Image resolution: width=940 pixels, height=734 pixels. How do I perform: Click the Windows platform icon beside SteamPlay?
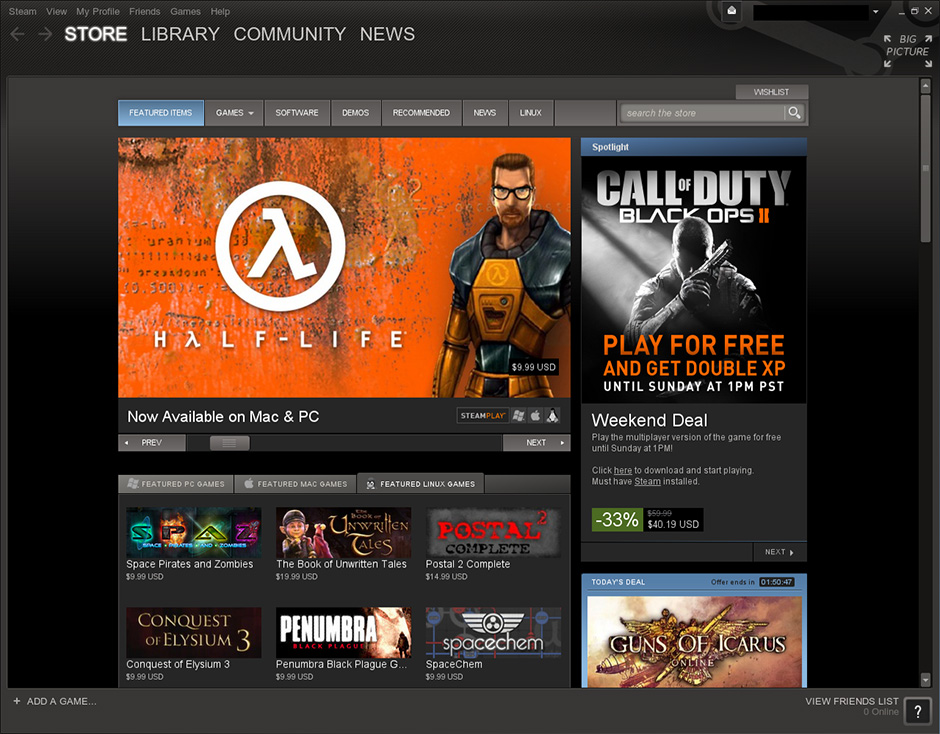519,416
